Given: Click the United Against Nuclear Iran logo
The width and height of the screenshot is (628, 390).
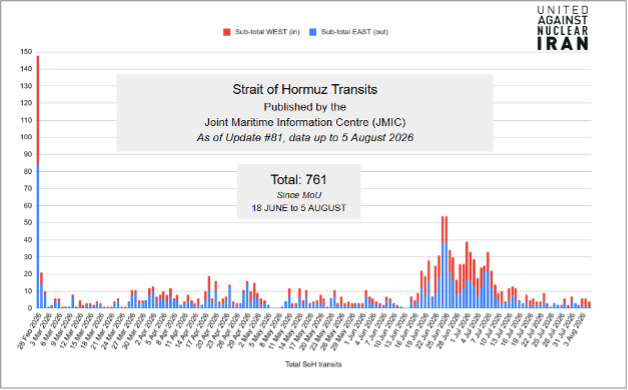Looking at the screenshot, I should 563,28.
